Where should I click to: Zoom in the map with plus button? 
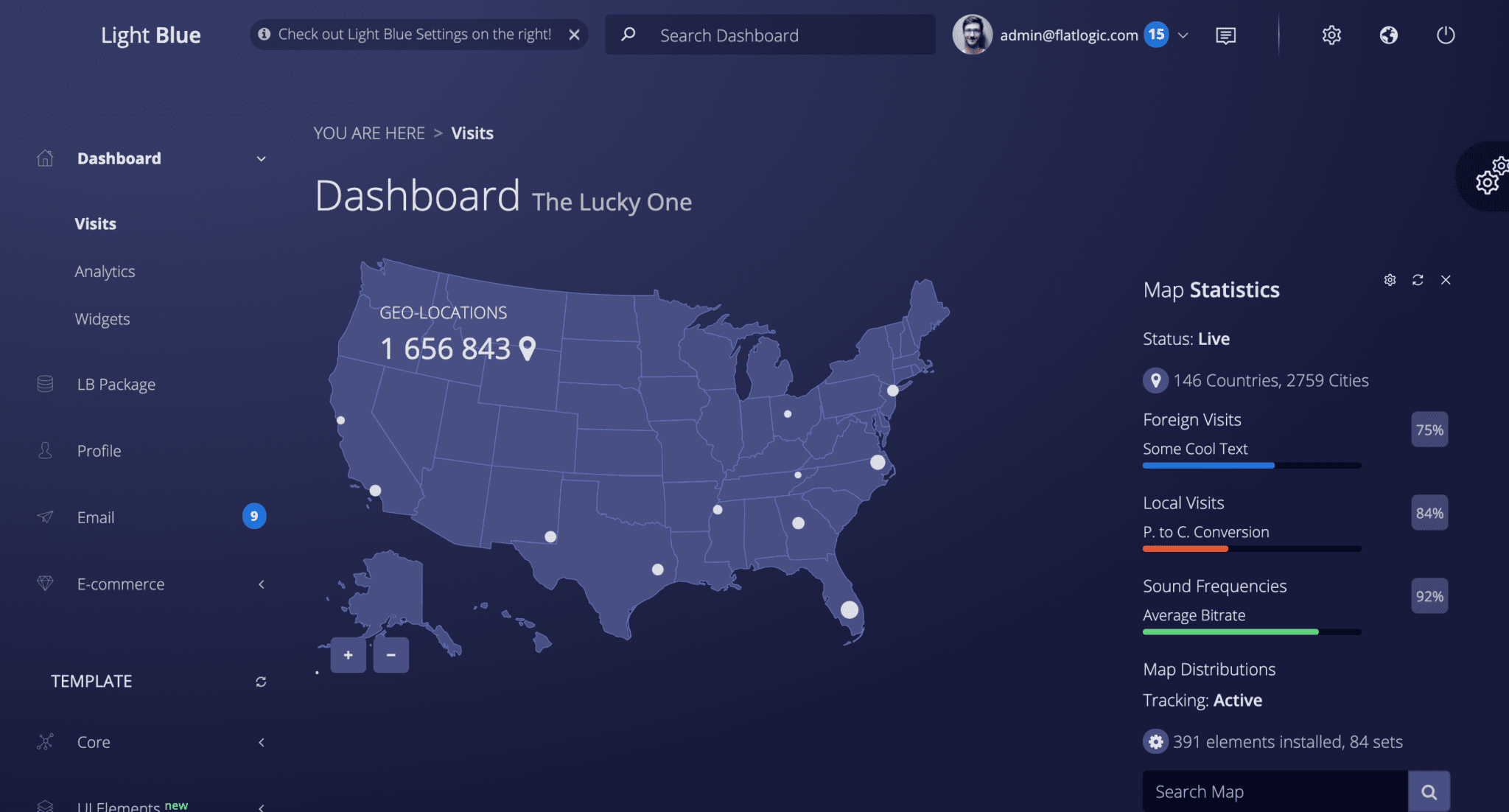click(348, 655)
